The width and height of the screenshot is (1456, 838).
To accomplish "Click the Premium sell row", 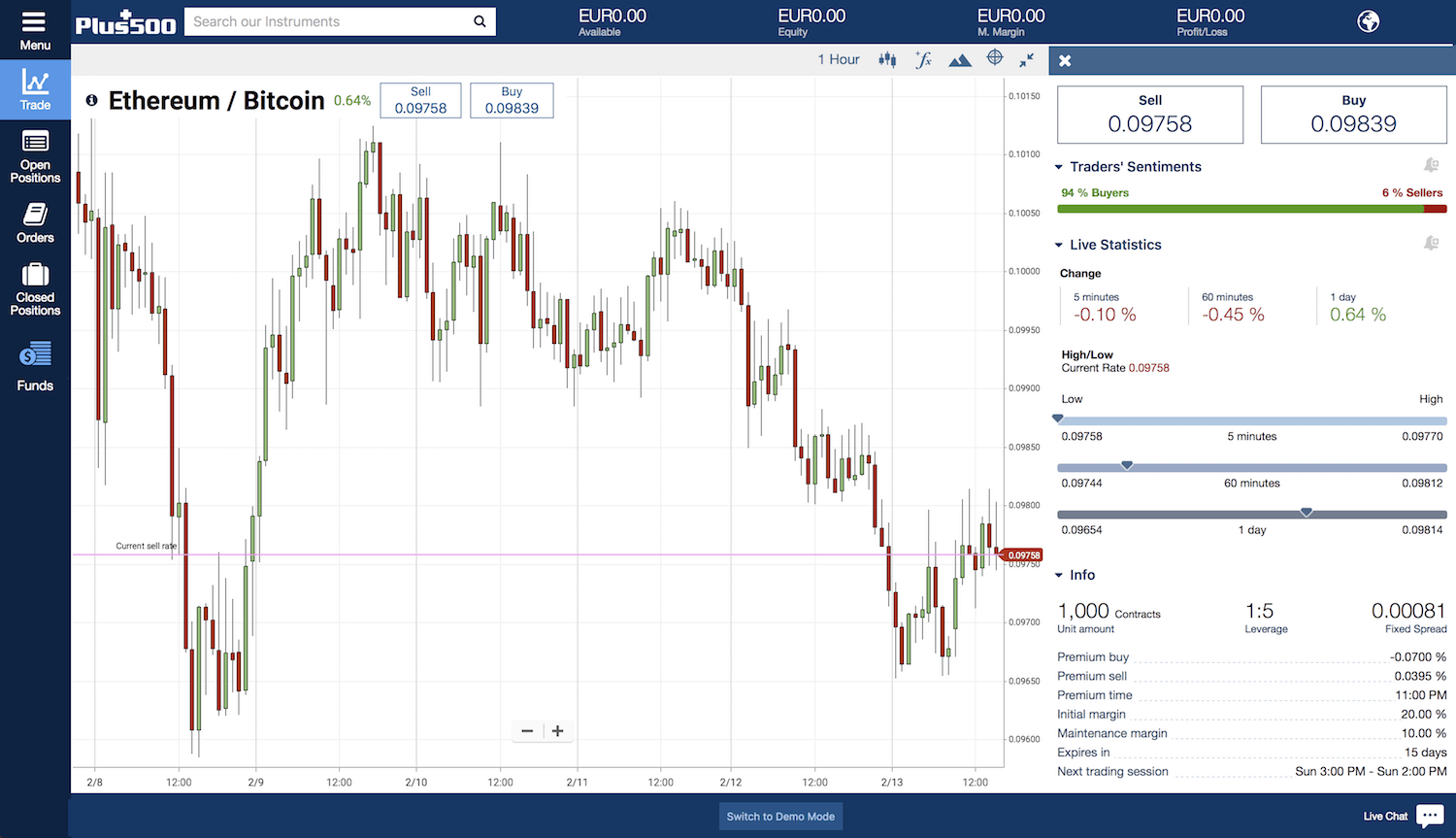I will (1252, 676).
